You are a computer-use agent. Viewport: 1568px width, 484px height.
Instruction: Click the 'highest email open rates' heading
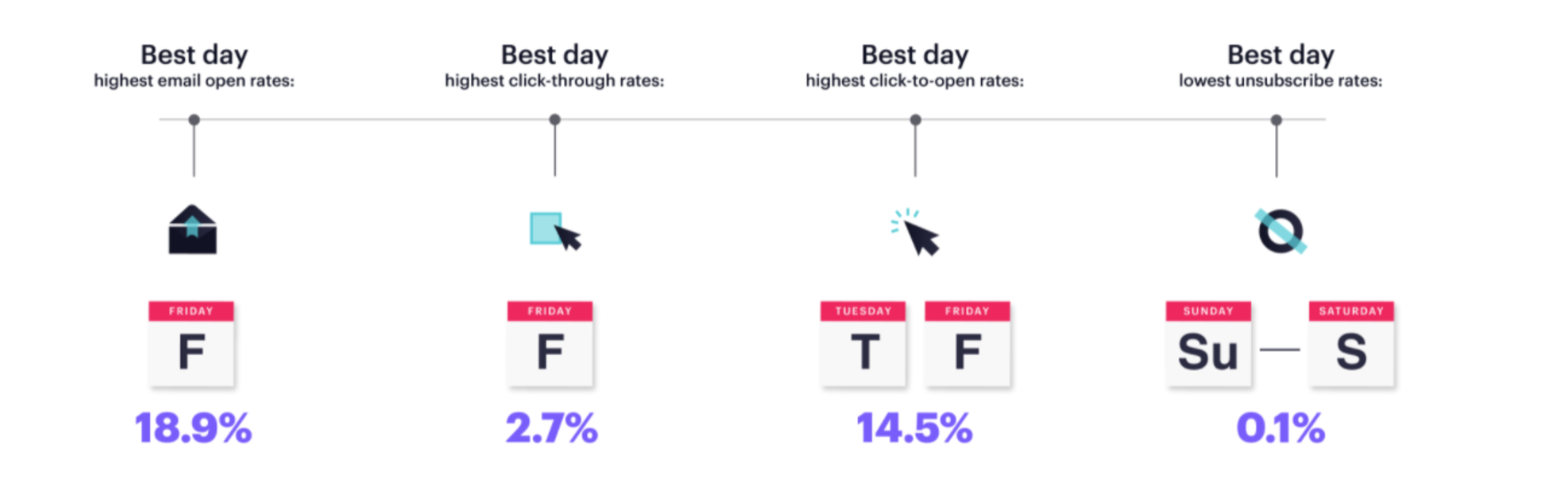[x=194, y=80]
